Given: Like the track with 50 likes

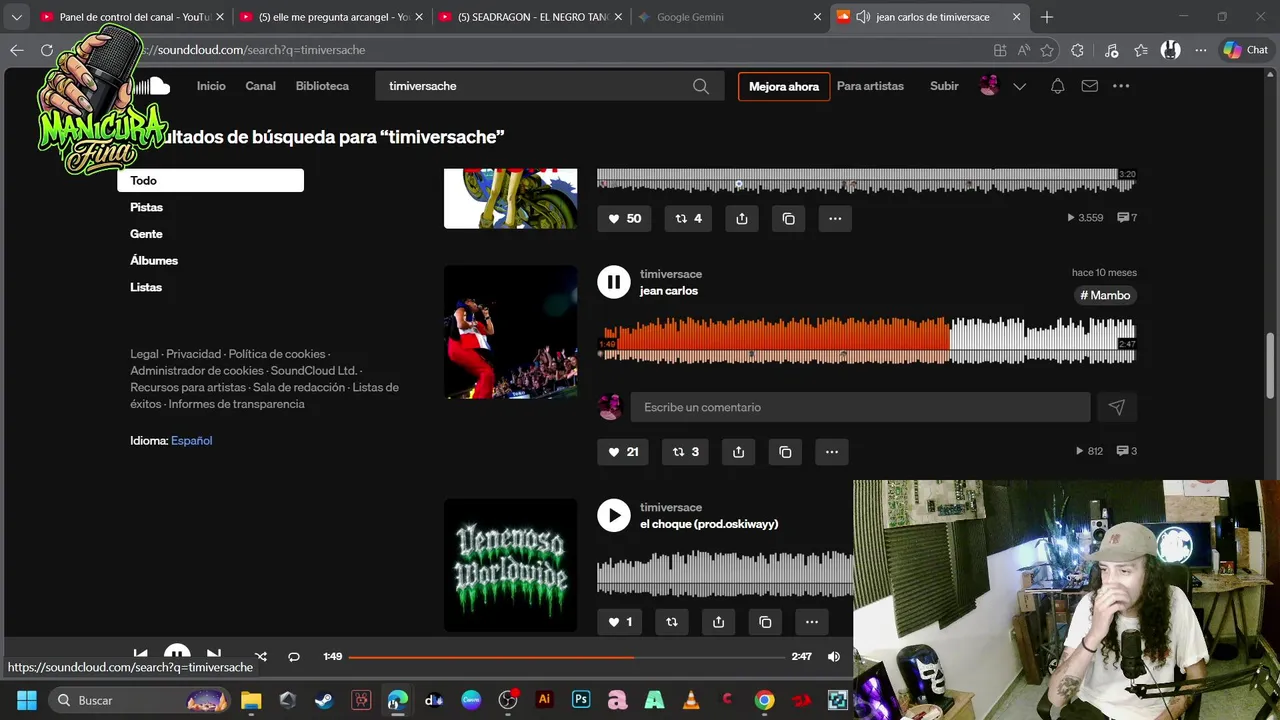Looking at the screenshot, I should point(625,218).
